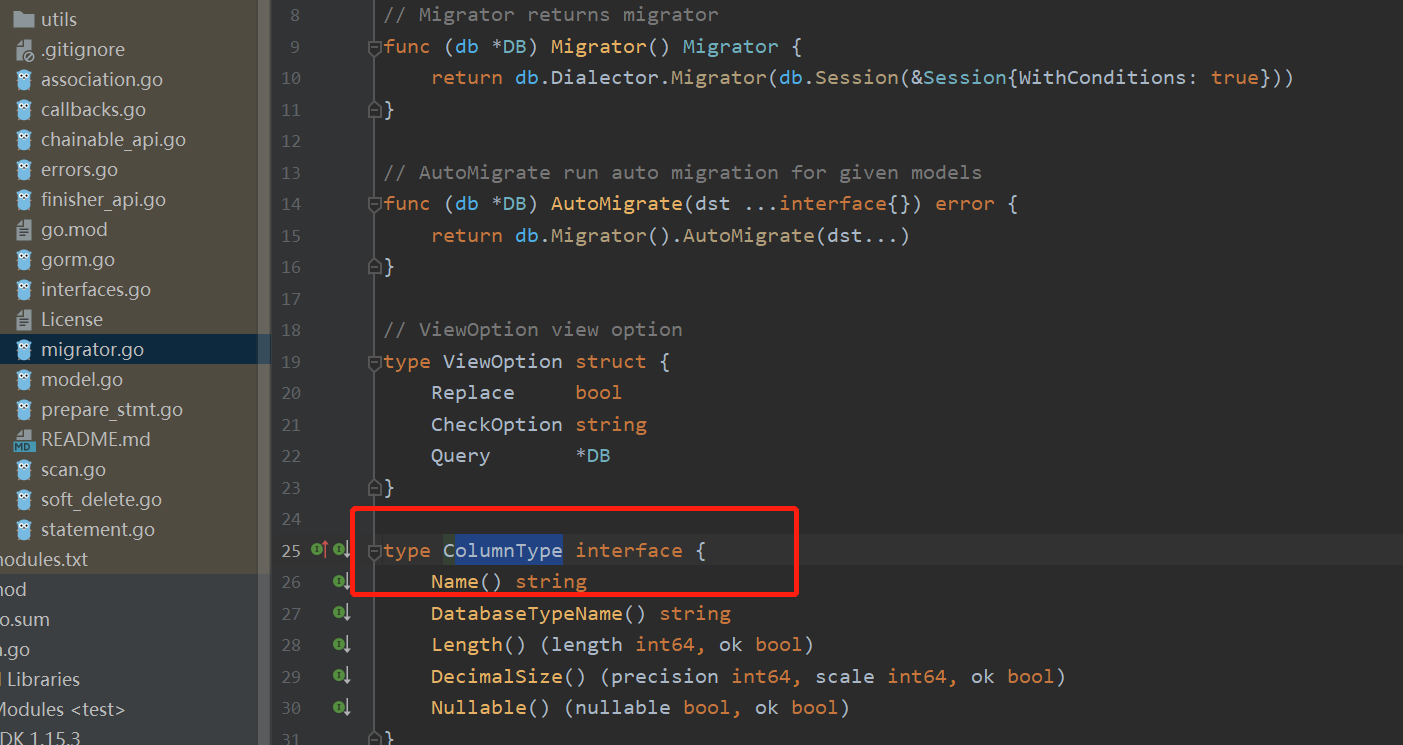Click the gutter icon for DatabaseTypeName on line 27
The image size is (1403, 745).
pyautogui.click(x=342, y=613)
